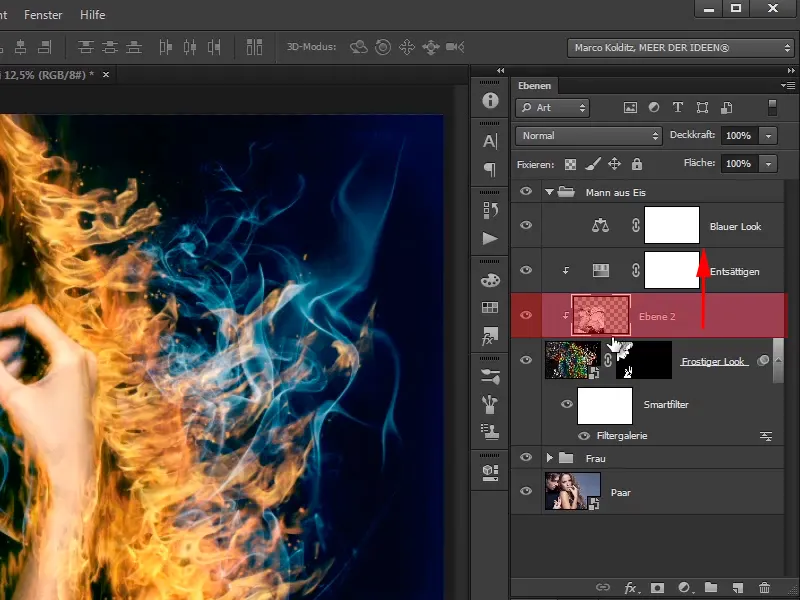Screen dimensions: 800x600
Task: Open the Art filter type dropdown
Action: 553,108
